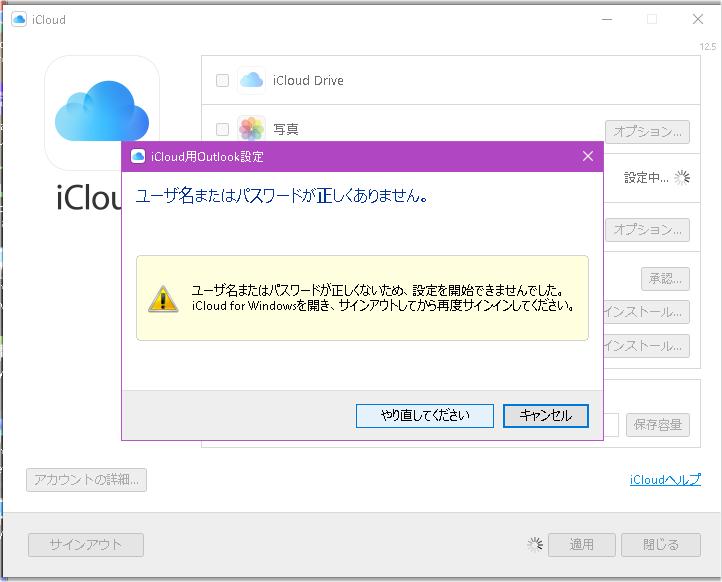The image size is (722, 582).
Task: Click the spinner next to 設定中
Action: (682, 178)
